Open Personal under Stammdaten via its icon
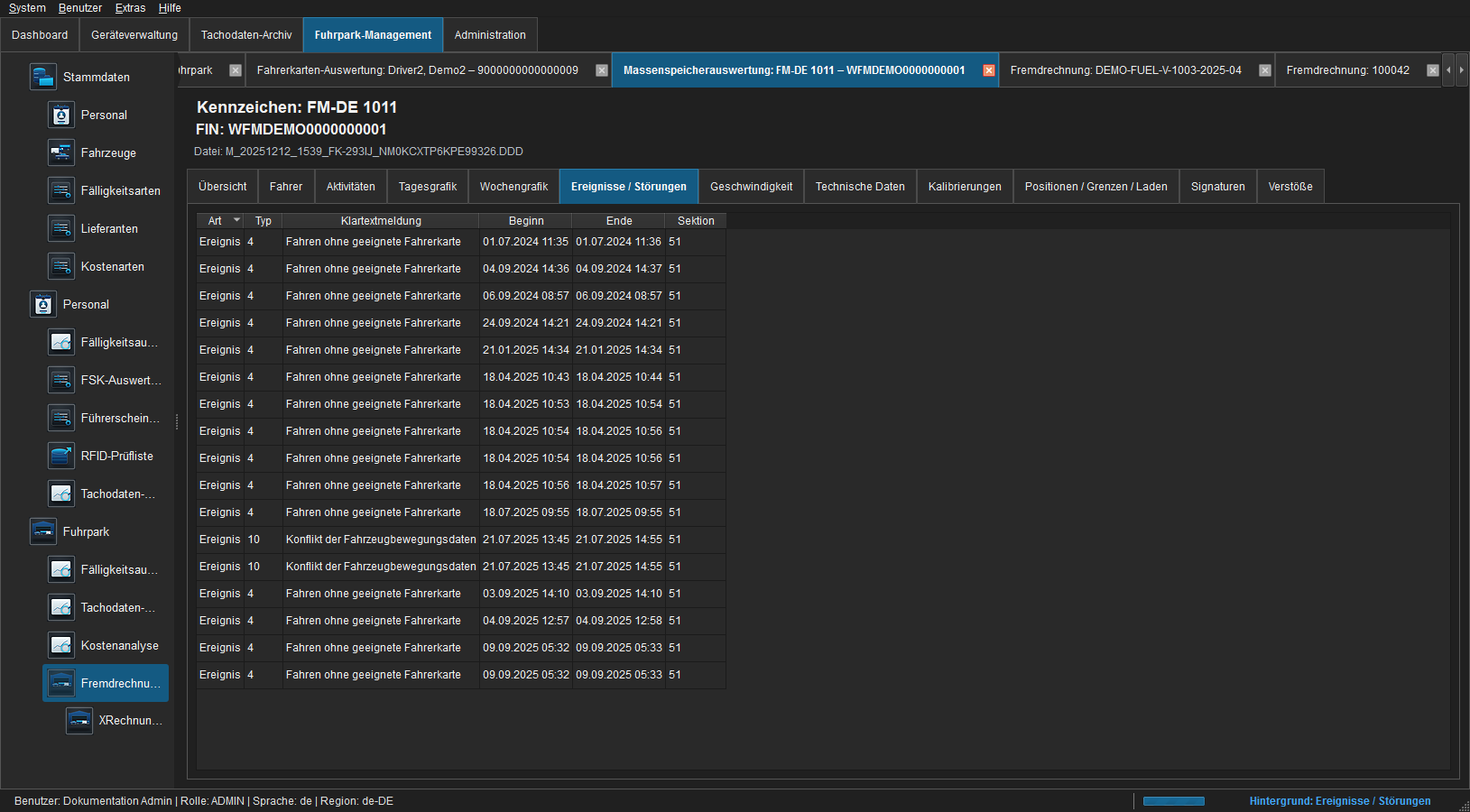 [x=61, y=115]
